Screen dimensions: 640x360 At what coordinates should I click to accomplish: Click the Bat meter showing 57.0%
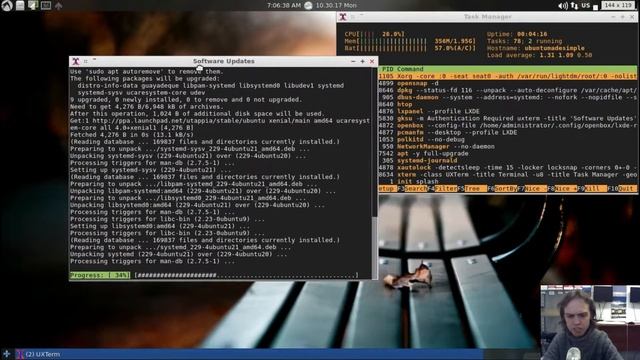click(410, 48)
